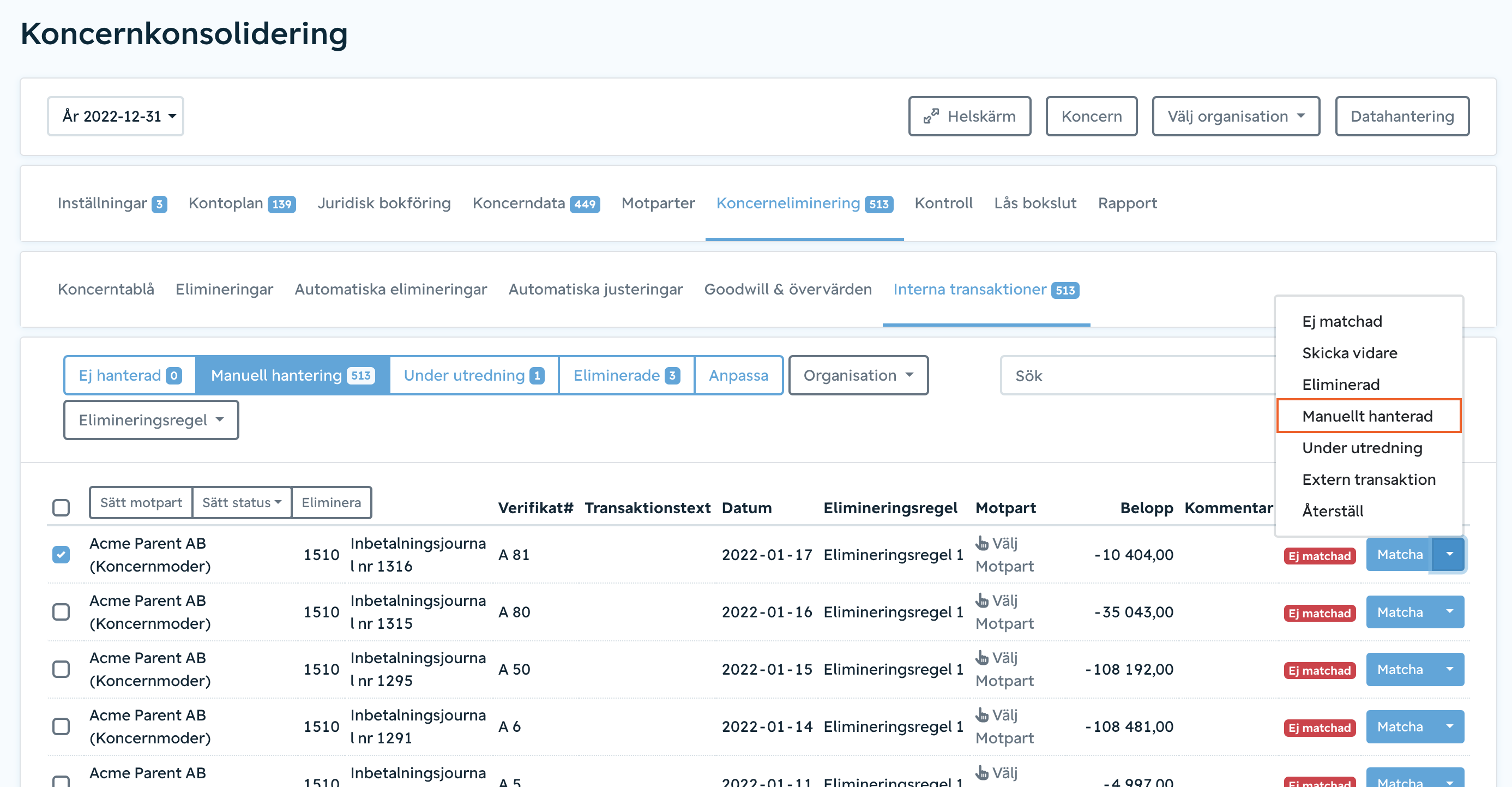
Task: Filter by Eliminerade status
Action: coord(627,375)
